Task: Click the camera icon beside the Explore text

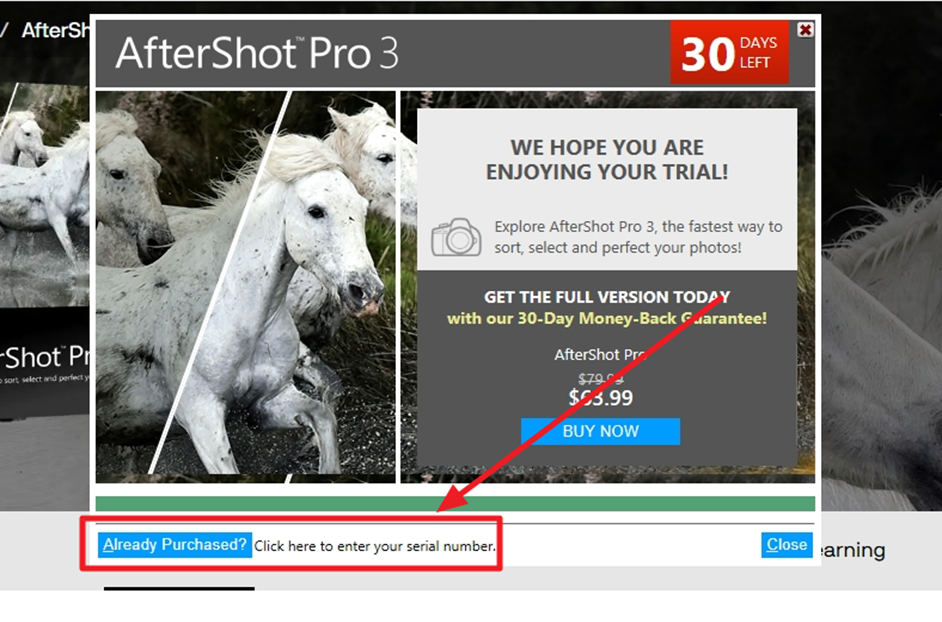Action: [x=456, y=237]
